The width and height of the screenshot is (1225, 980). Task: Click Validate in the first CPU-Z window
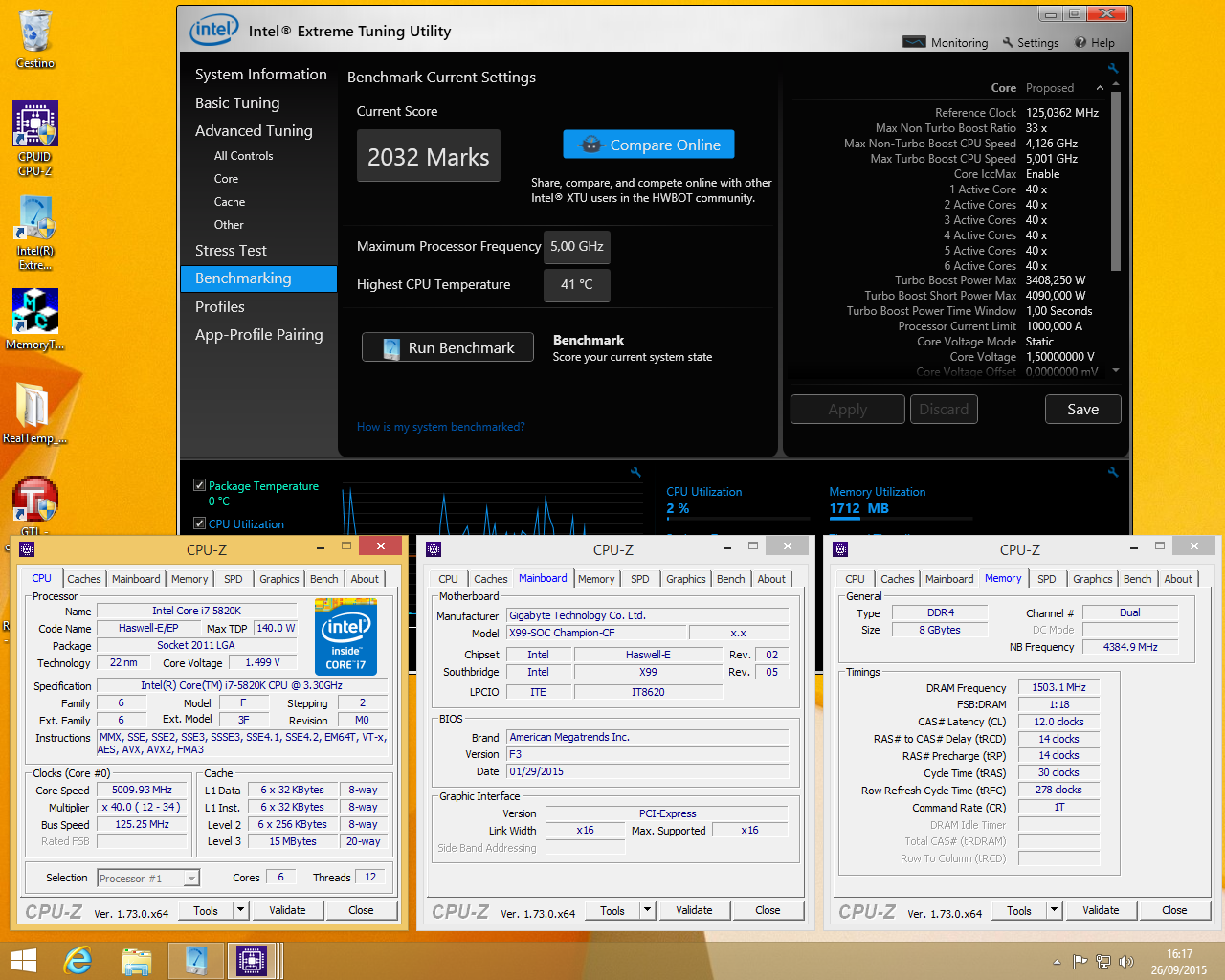click(x=287, y=910)
